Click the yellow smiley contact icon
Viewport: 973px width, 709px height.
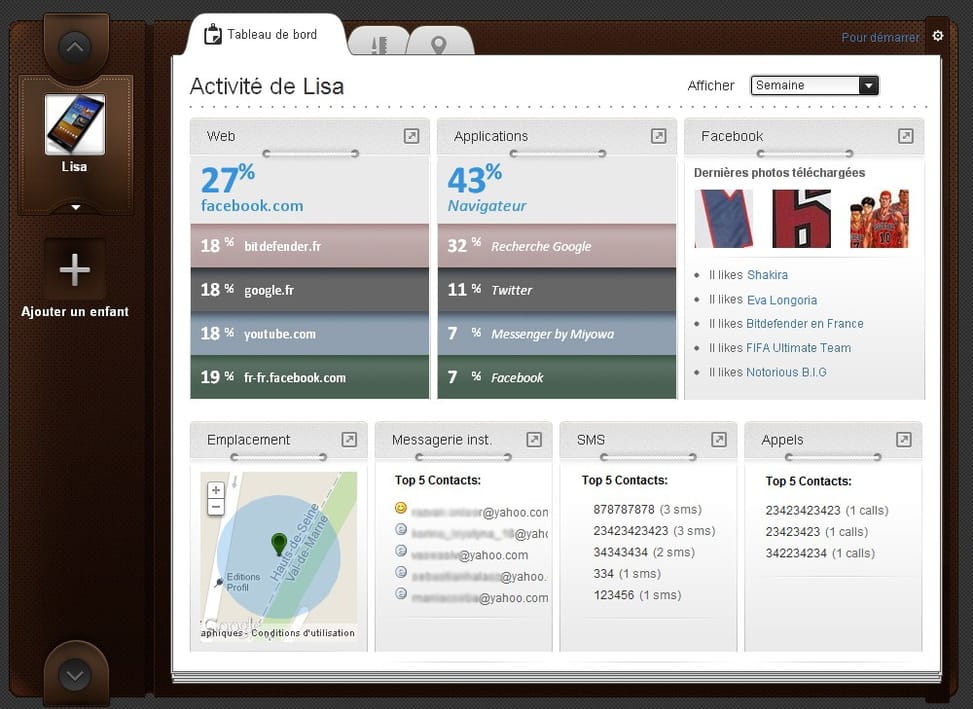[x=401, y=509]
